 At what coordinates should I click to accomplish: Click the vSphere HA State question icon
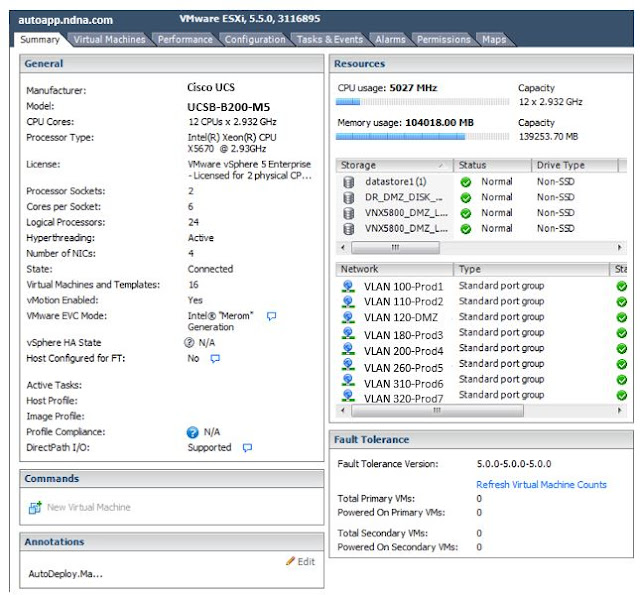pyautogui.click(x=189, y=343)
